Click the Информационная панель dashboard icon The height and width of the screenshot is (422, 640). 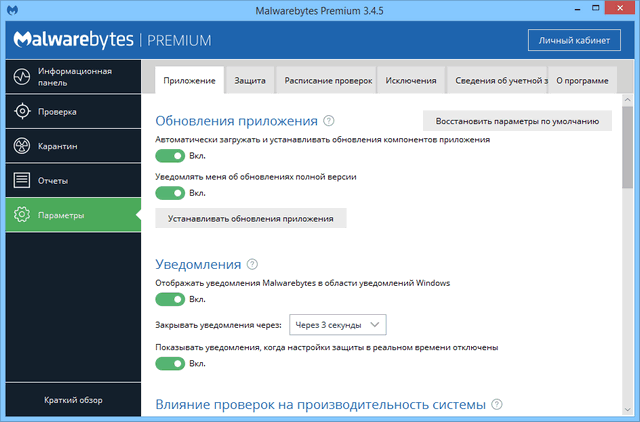tap(21, 77)
